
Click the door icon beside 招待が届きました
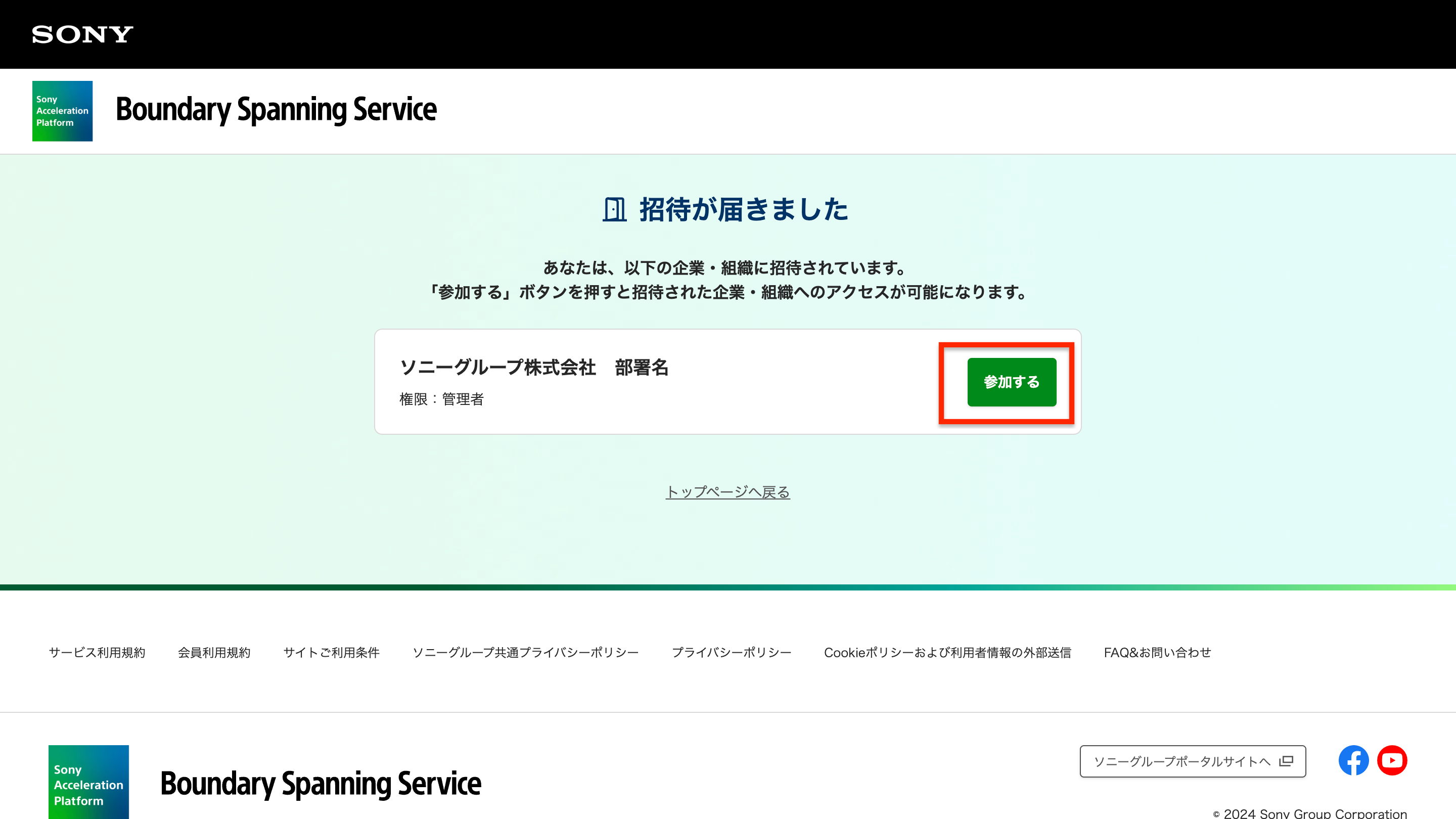pyautogui.click(x=614, y=211)
